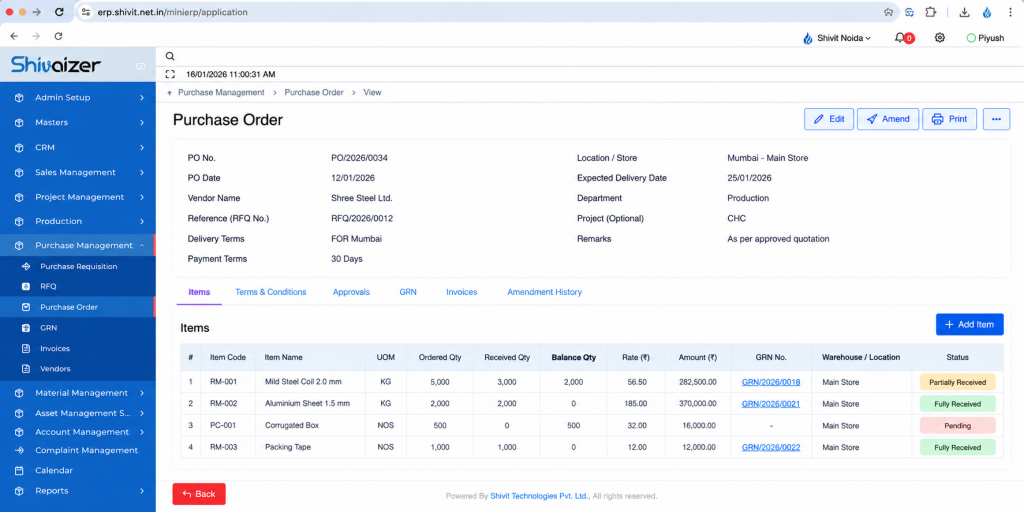Open the Invoices tab
Image resolution: width=1024 pixels, height=512 pixels.
click(461, 293)
